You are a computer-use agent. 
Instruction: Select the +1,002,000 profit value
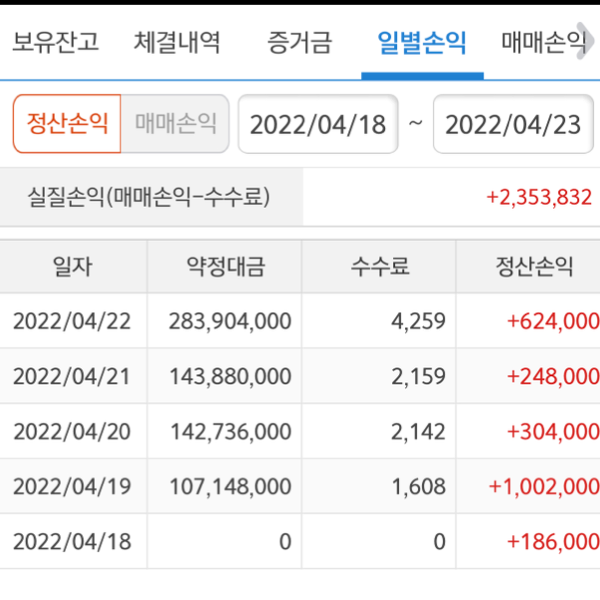pos(544,486)
